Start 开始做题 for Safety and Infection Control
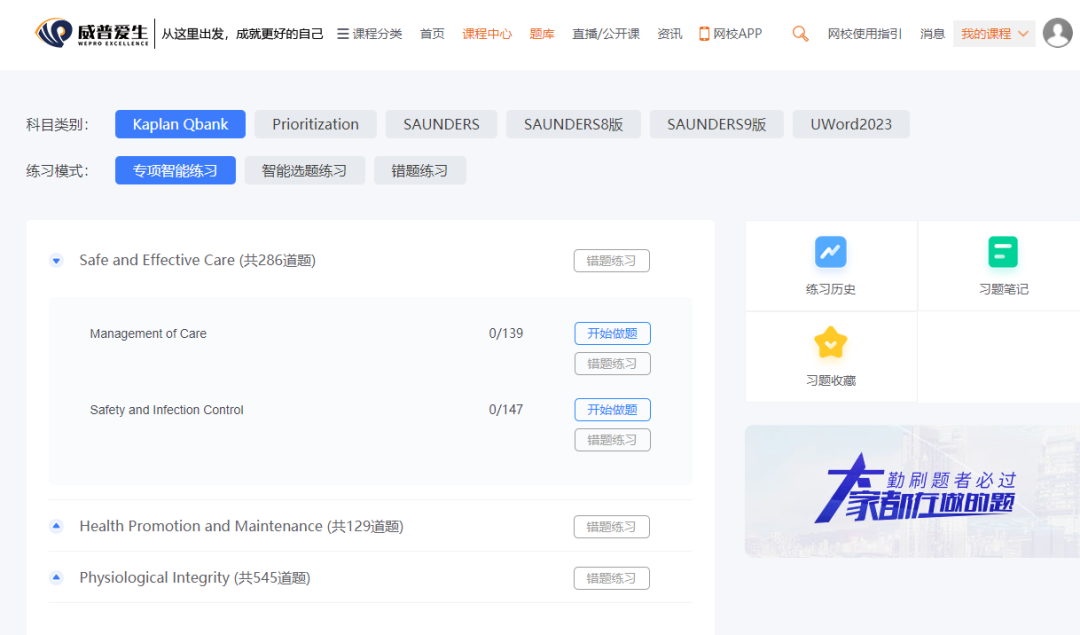Image resolution: width=1080 pixels, height=635 pixels. 612,410
